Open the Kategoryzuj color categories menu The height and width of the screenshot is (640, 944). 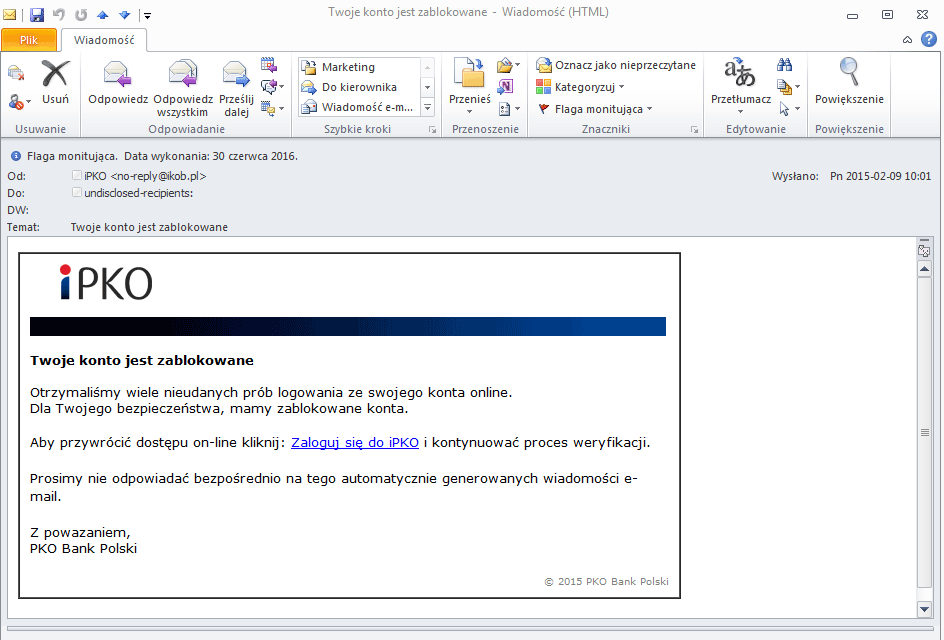click(x=580, y=87)
